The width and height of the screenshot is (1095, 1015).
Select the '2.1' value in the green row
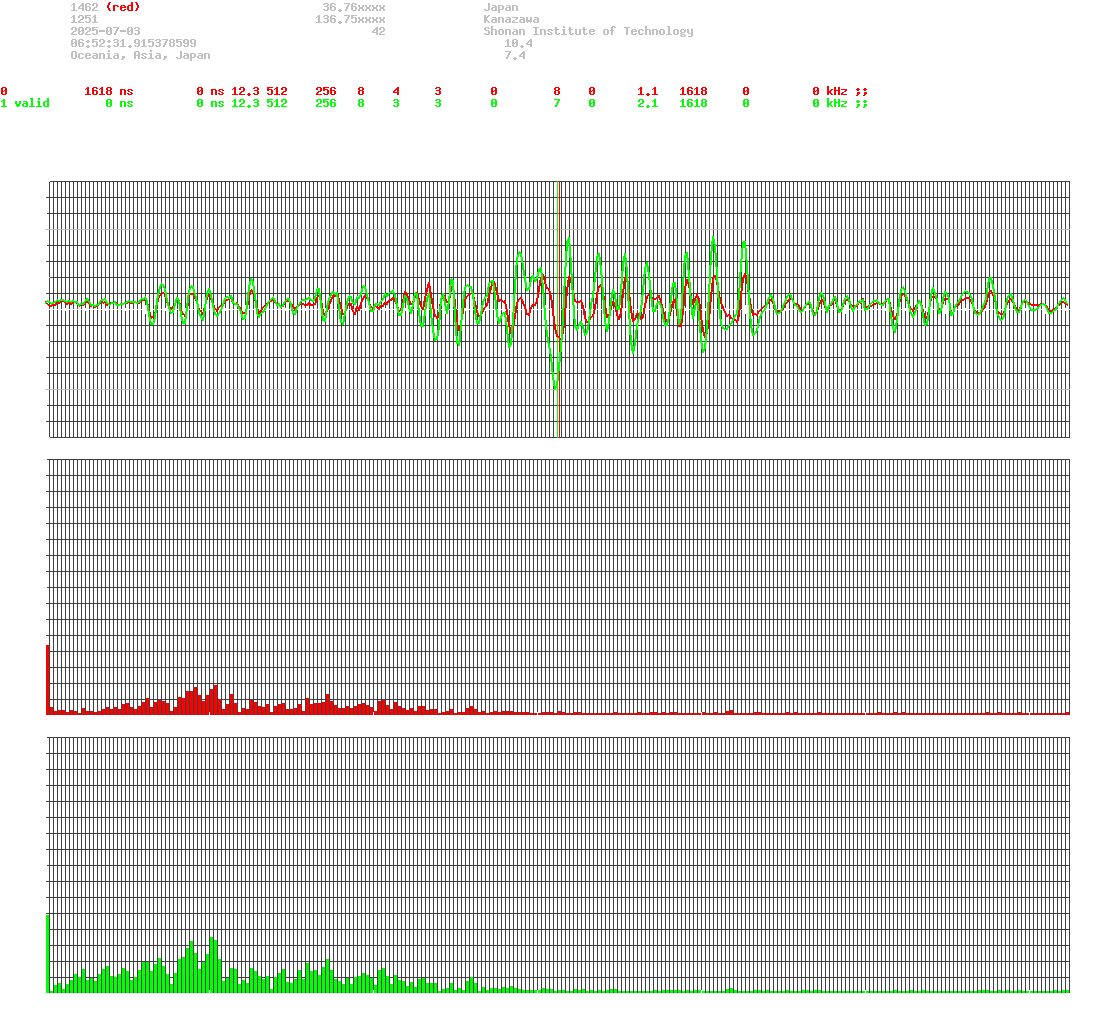tap(647, 103)
